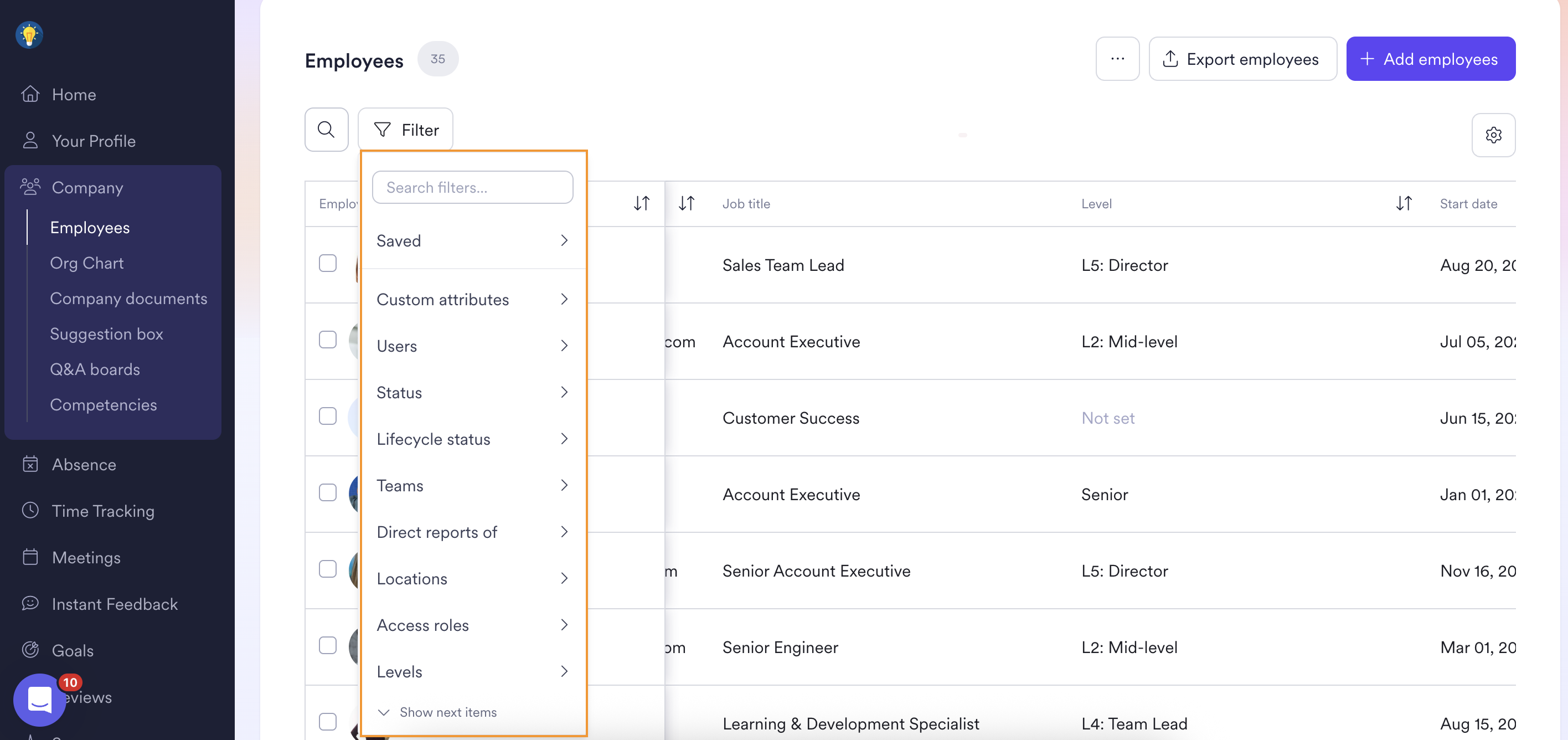
Task: Click the lightbulb logo icon
Action: point(29,35)
